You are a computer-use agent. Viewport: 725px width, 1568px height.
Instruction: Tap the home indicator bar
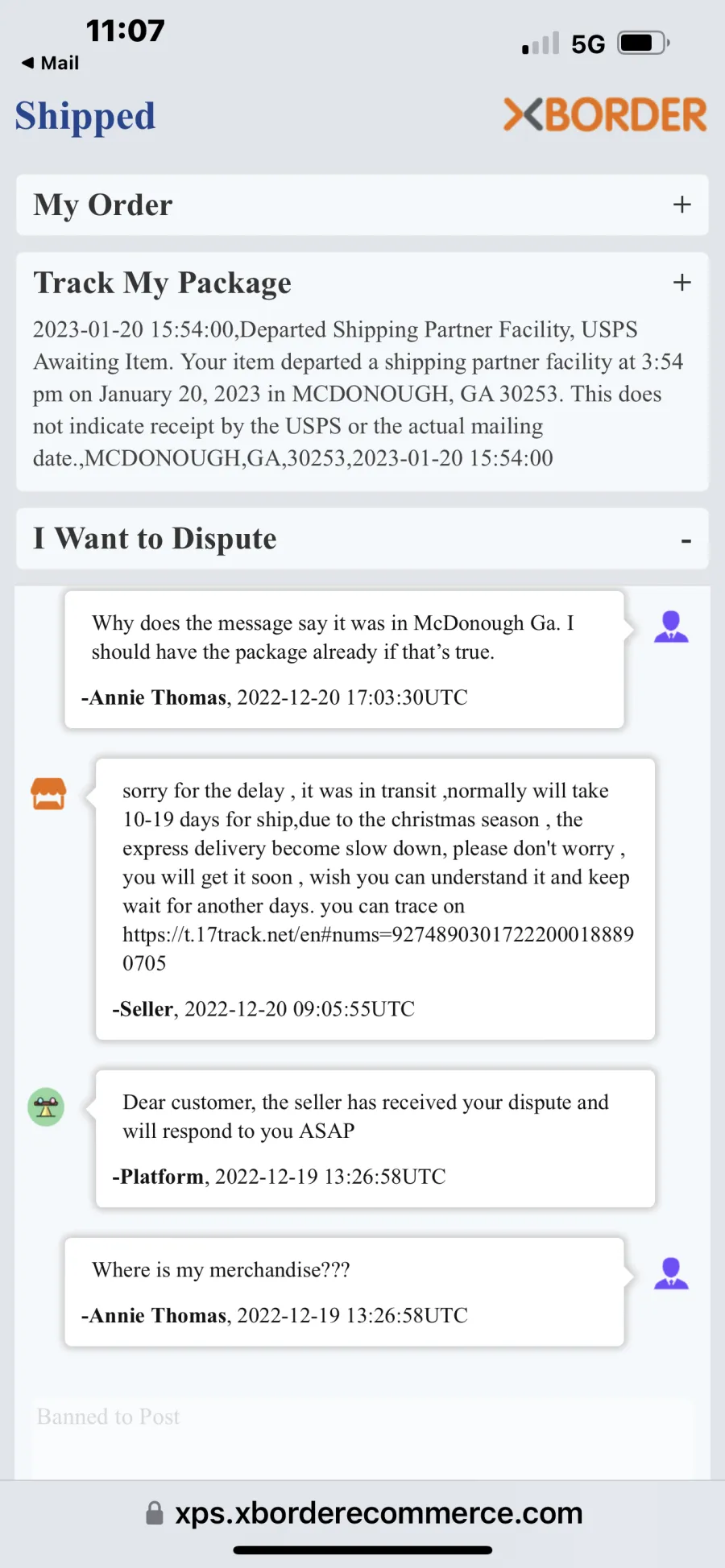click(x=362, y=1549)
